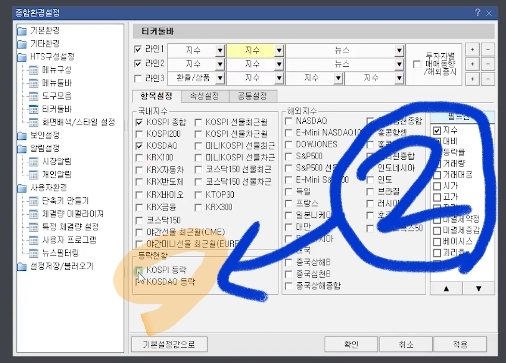Click the plus button on the 라인1 row
This screenshot has height=363, width=506.
click(472, 50)
